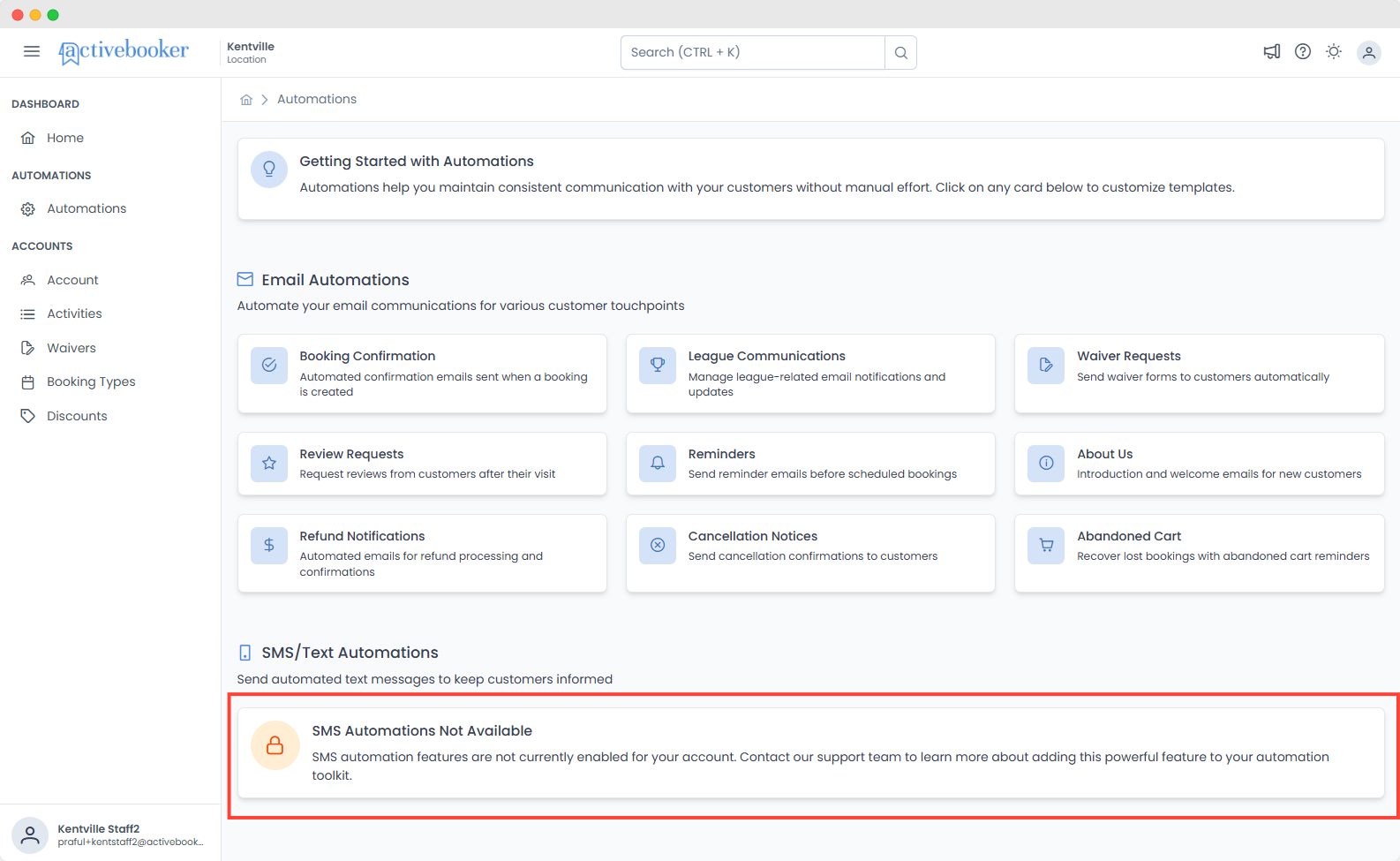Click the Home house icon in sidebar
The image size is (1400, 861).
tap(28, 138)
